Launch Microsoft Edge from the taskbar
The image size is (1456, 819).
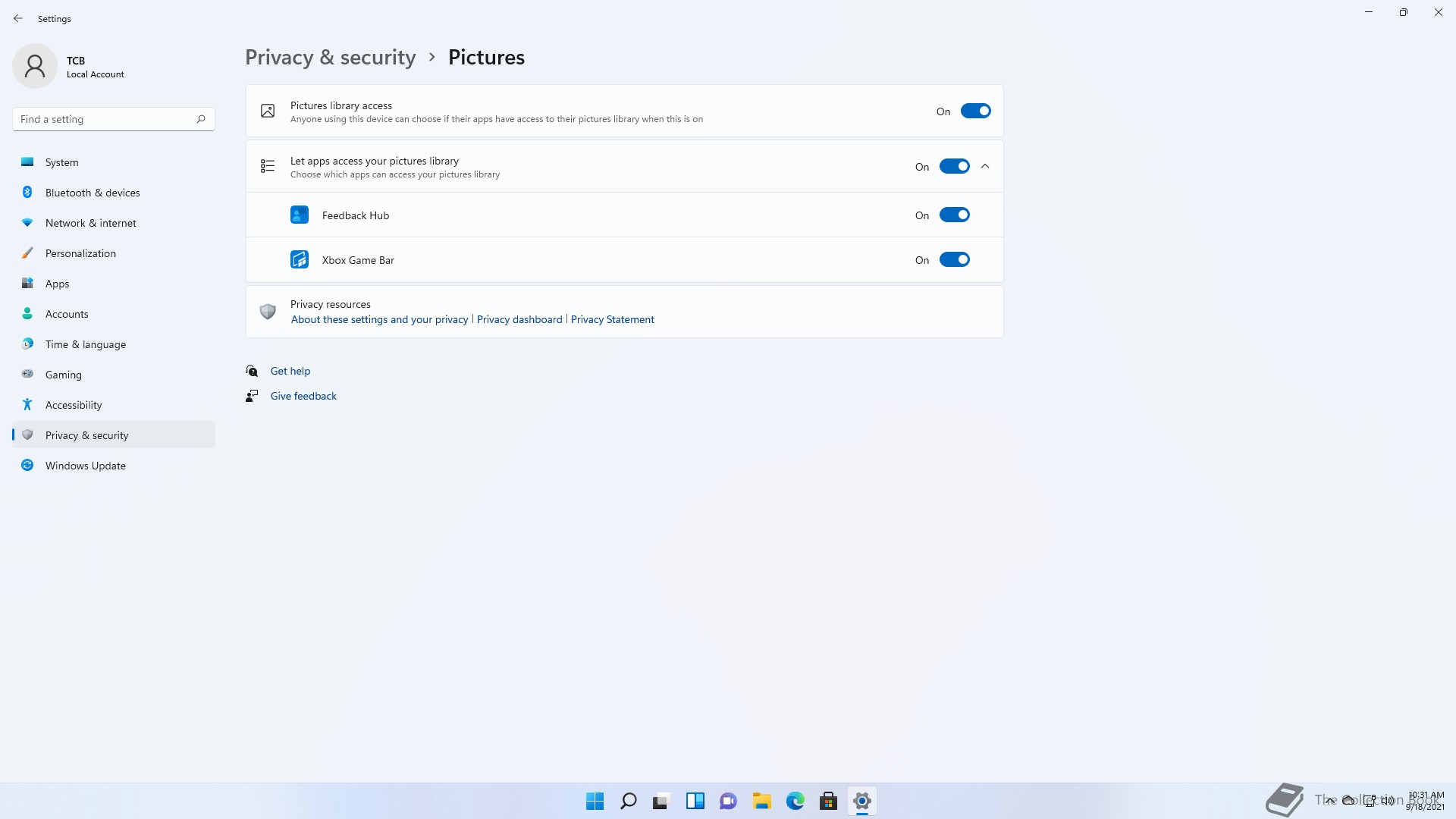click(x=795, y=801)
